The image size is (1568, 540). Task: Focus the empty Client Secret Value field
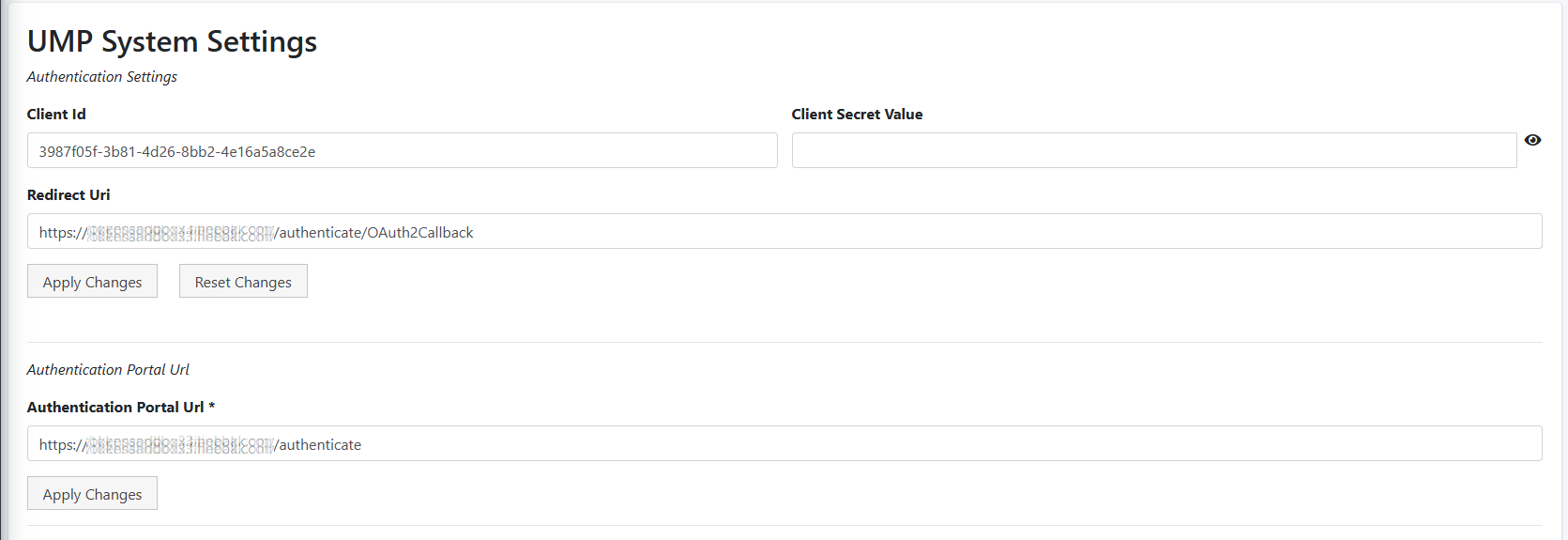1153,151
